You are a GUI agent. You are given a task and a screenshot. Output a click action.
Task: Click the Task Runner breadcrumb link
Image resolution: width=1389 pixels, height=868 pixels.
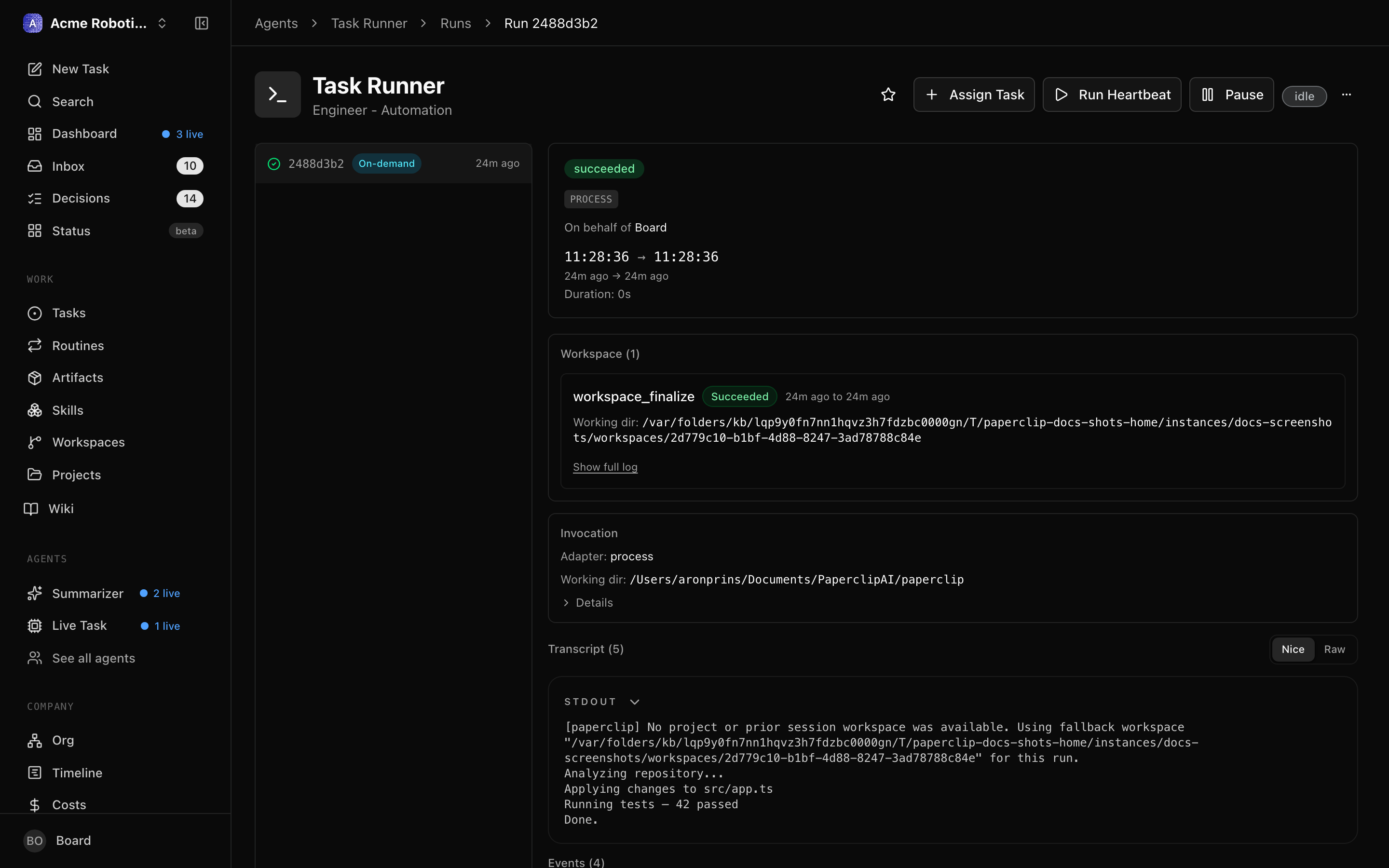[x=369, y=23]
